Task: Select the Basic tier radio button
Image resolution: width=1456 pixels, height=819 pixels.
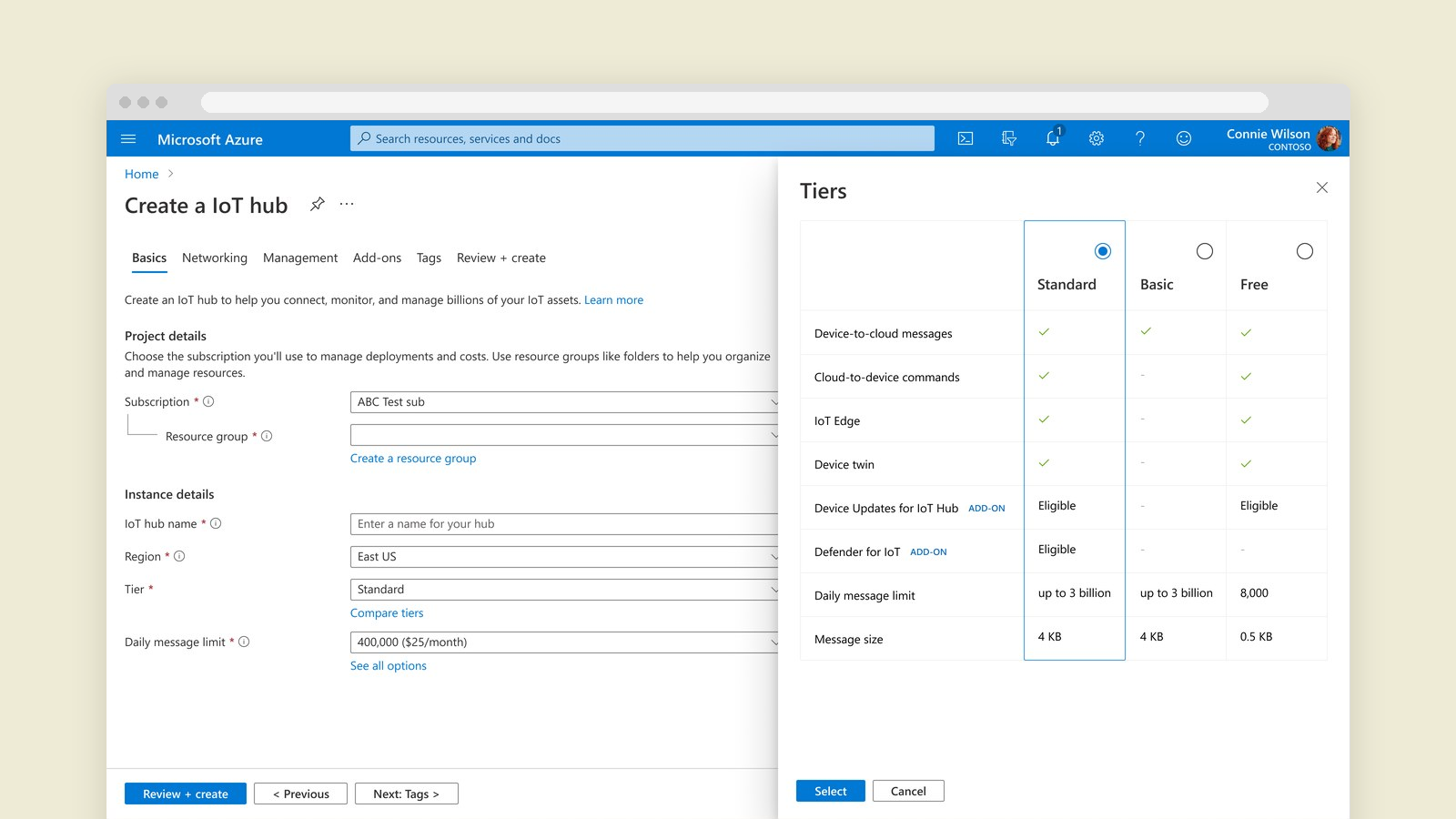Action: 1205,251
